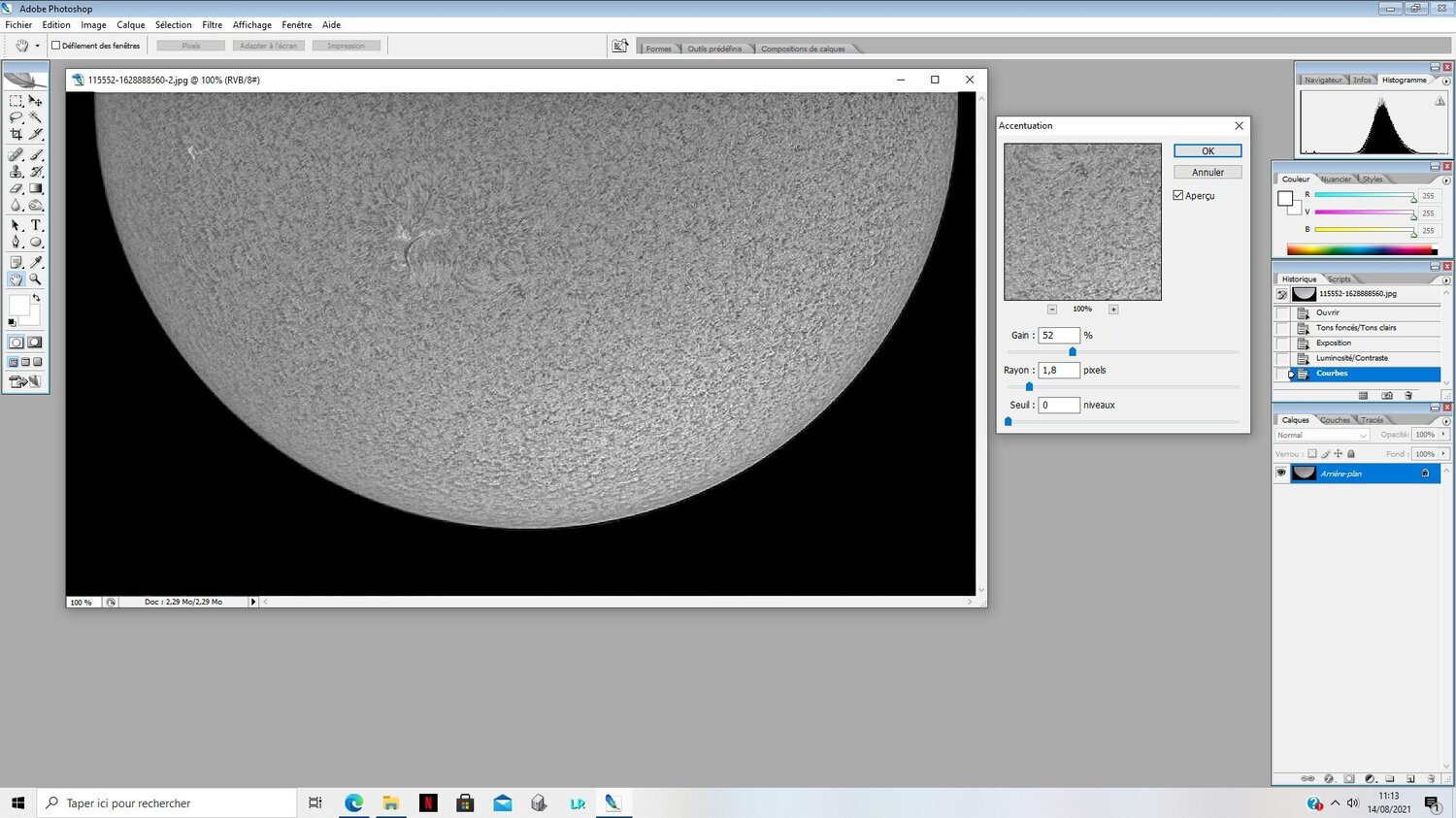Select the History Brush tool
The width and height of the screenshot is (1456, 818).
tap(35, 172)
